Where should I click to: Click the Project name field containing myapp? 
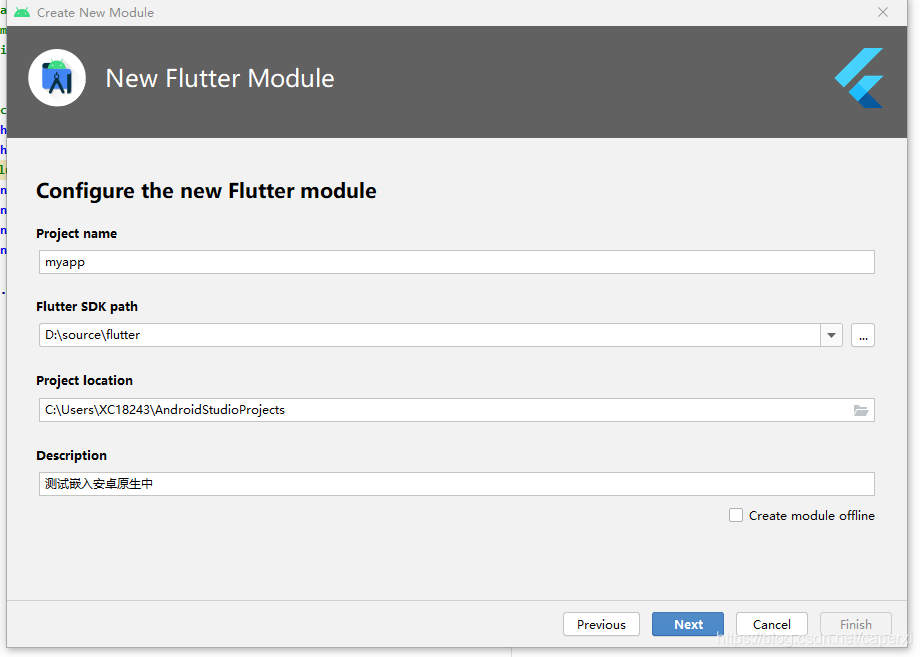coord(457,262)
